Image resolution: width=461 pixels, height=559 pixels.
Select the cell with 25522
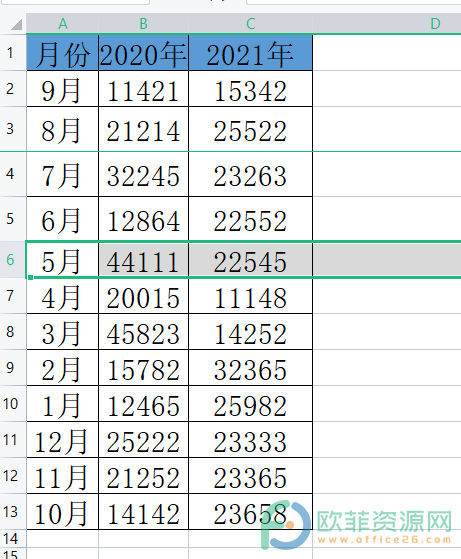[251, 129]
